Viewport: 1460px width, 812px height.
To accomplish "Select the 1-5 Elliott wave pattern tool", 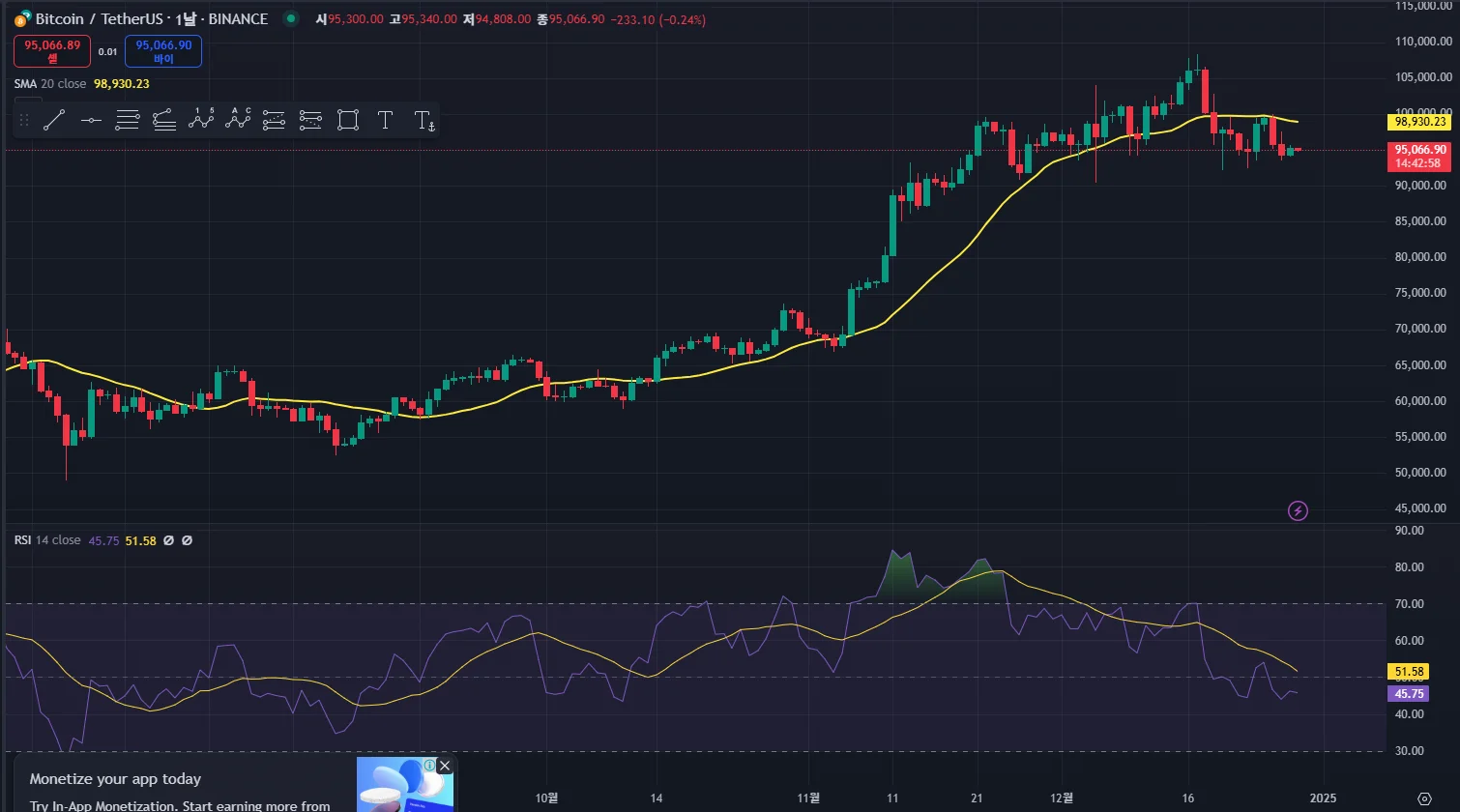I will tap(201, 120).
